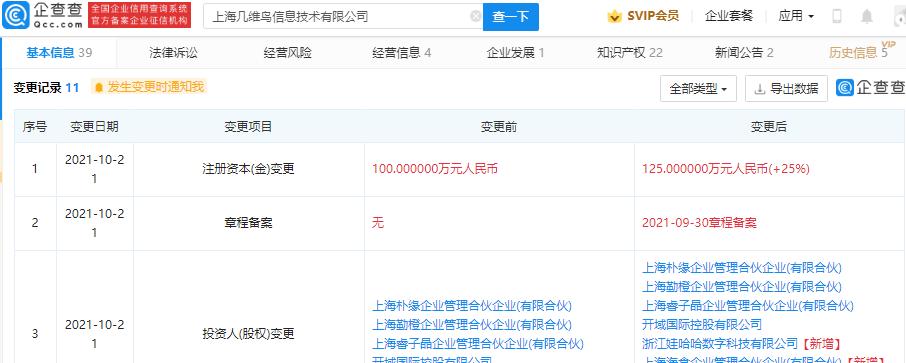Click 发生变更时通知我 notification button
Screen dimensions: 906x363
[x=149, y=87]
